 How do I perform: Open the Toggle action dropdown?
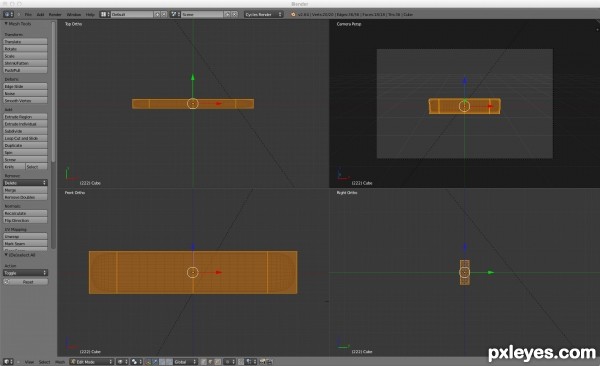coord(25,273)
